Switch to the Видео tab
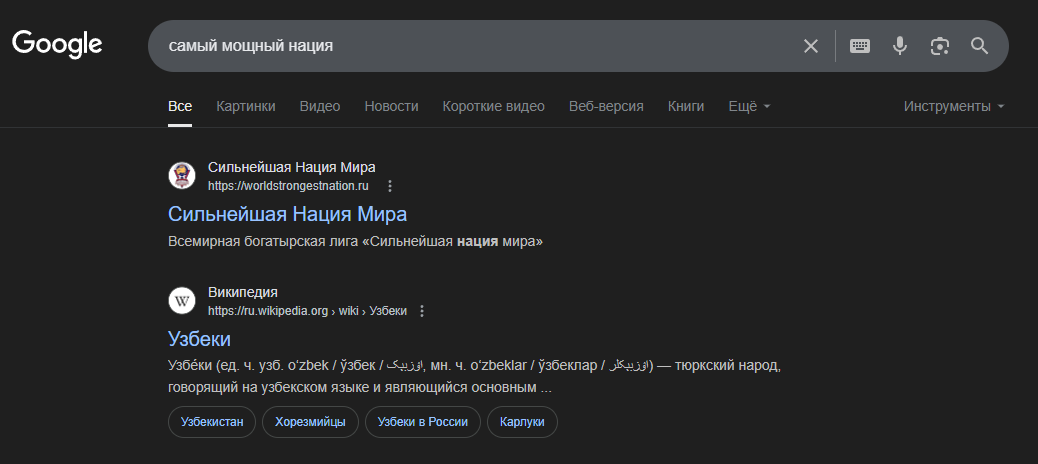Image resolution: width=1038 pixels, height=464 pixels. (x=320, y=106)
